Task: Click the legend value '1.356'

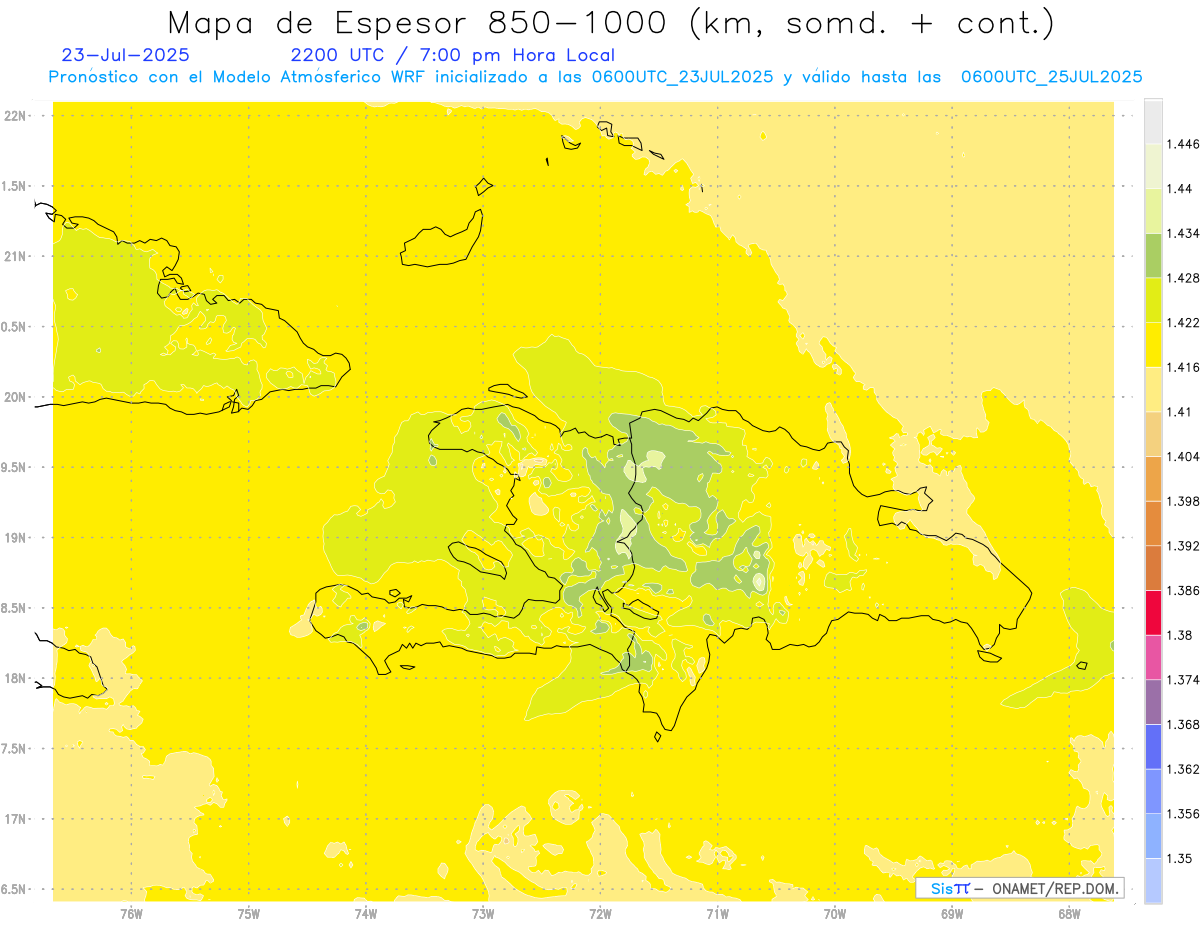Action: click(1182, 814)
